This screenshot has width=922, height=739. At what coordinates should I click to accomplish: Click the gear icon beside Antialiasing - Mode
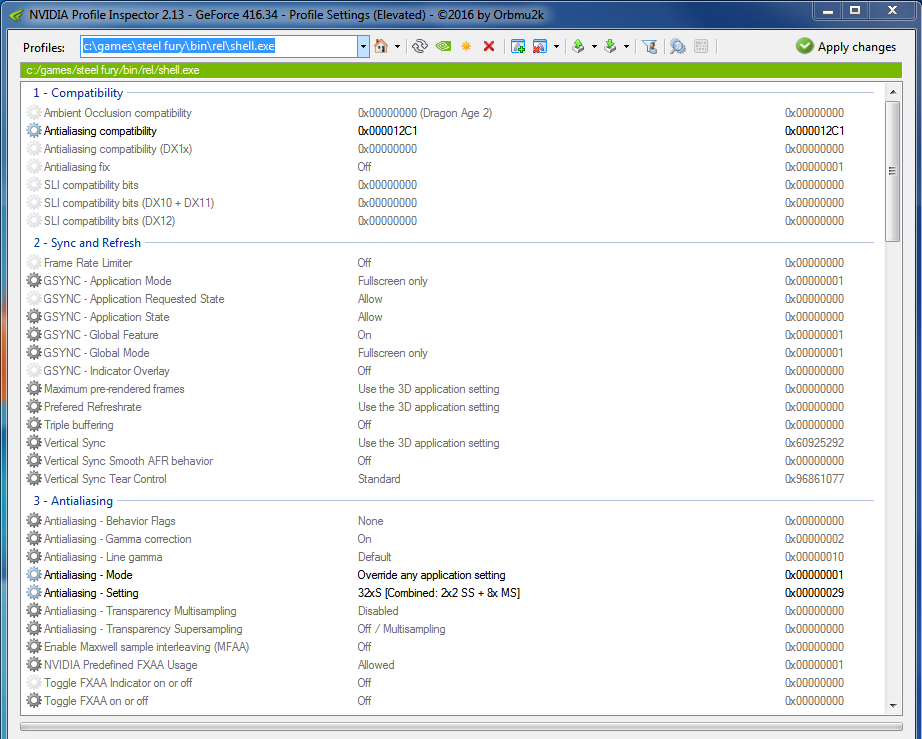[34, 574]
